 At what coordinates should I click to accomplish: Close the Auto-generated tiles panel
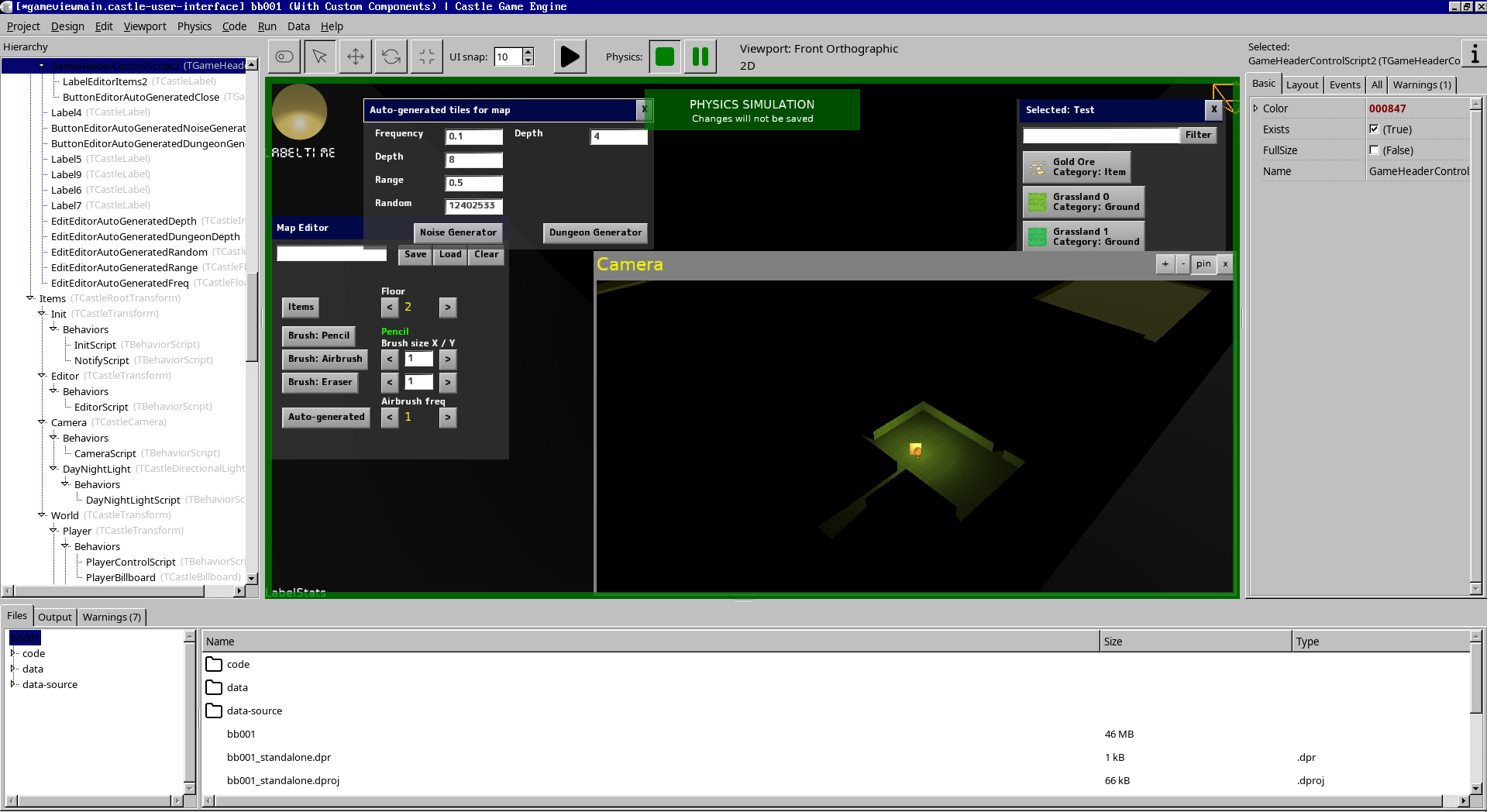click(644, 110)
